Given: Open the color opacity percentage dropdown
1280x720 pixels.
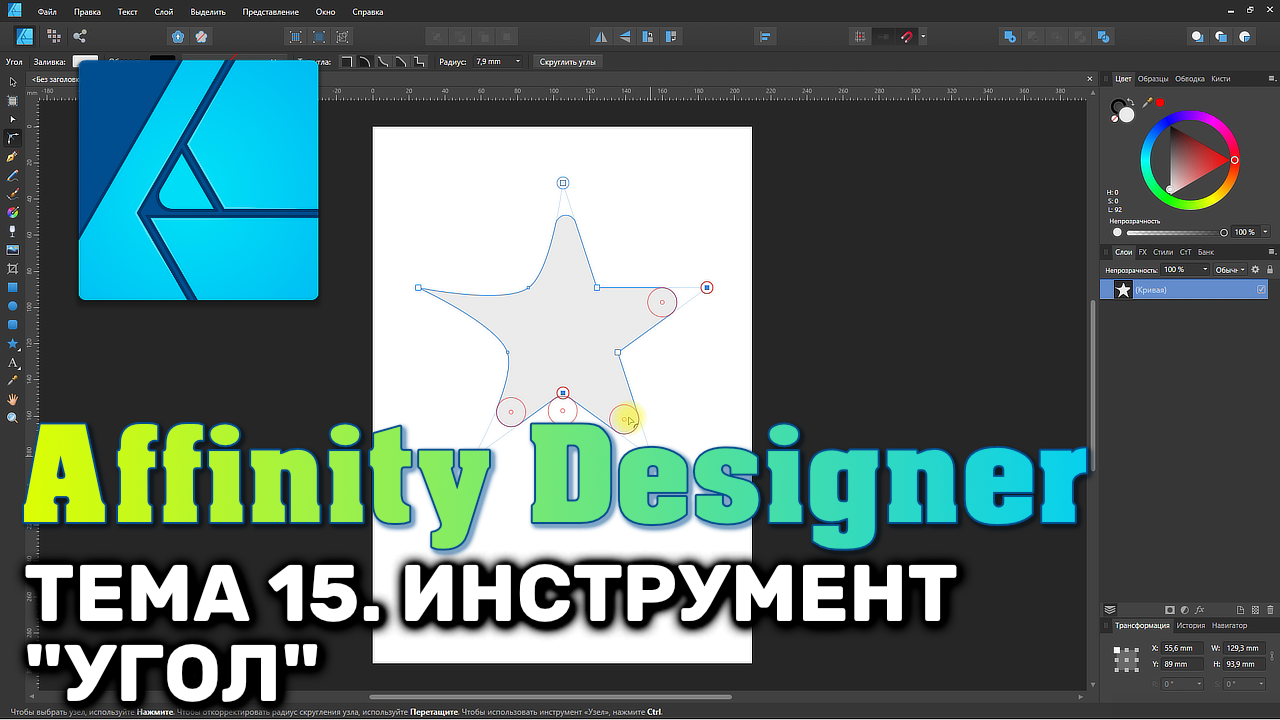Looking at the screenshot, I should (x=1263, y=232).
